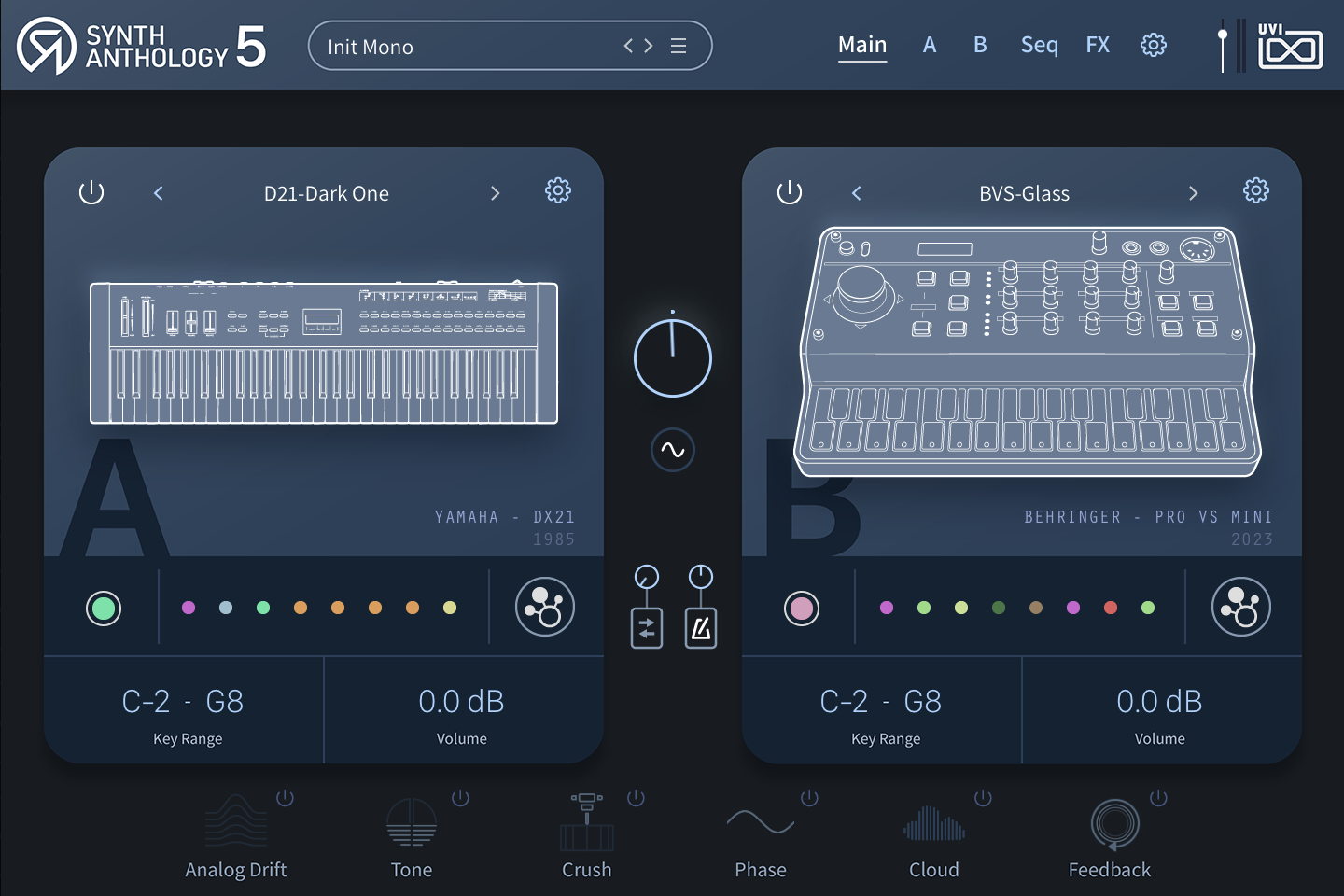Click the Cloud effect icon
Image resolution: width=1344 pixels, height=896 pixels.
tap(934, 823)
